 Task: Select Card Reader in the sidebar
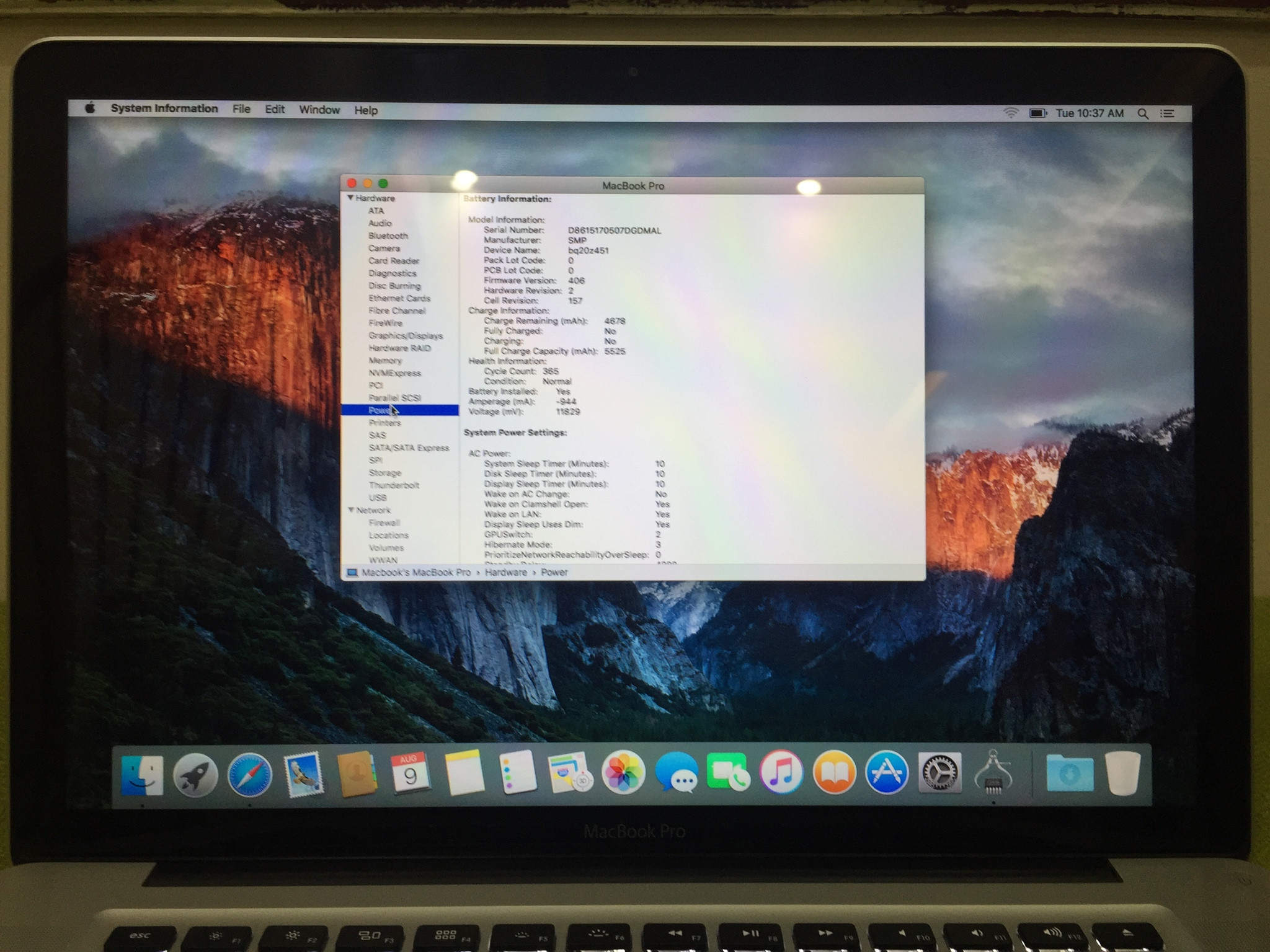point(394,260)
